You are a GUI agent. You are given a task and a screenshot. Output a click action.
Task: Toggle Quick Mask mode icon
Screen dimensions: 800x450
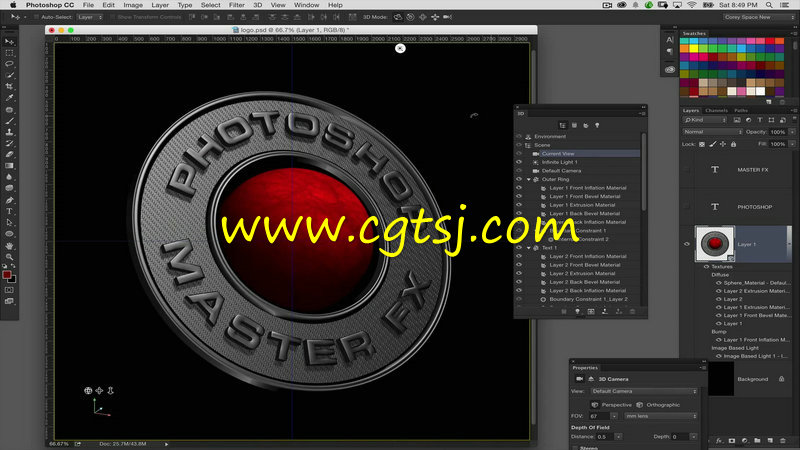(9, 290)
